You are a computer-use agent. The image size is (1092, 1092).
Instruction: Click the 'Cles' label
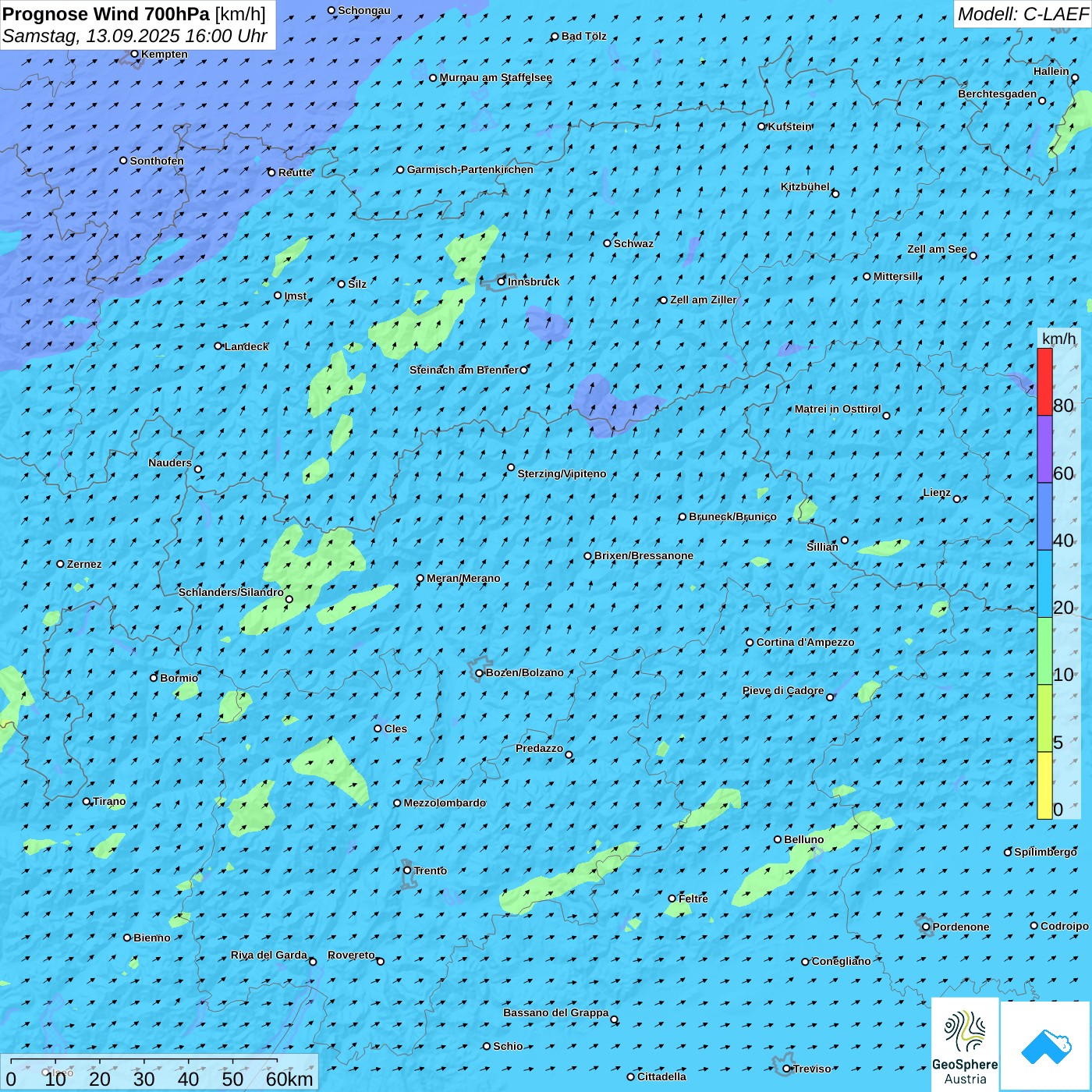(395, 729)
